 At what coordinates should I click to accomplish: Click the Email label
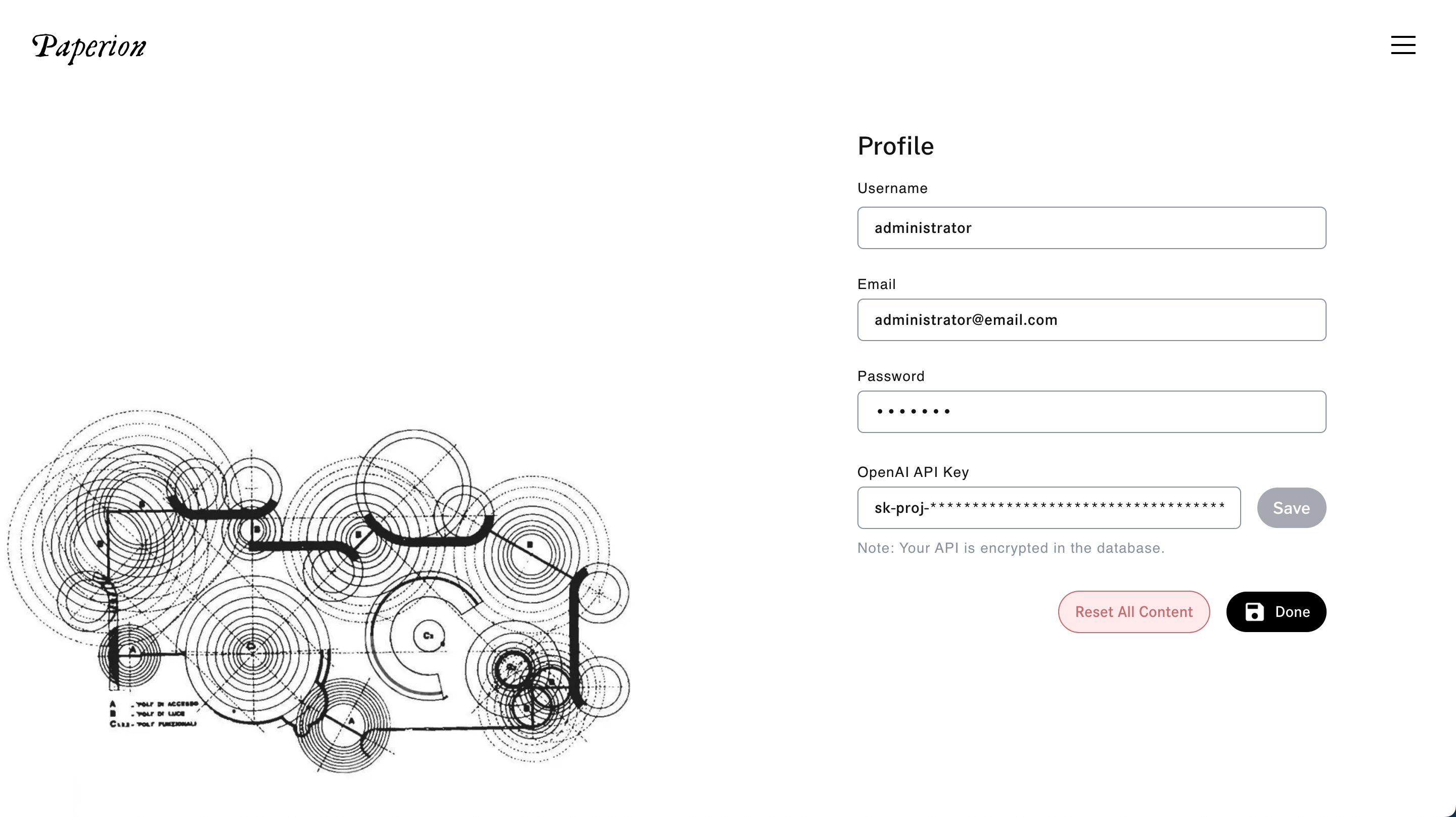(877, 284)
